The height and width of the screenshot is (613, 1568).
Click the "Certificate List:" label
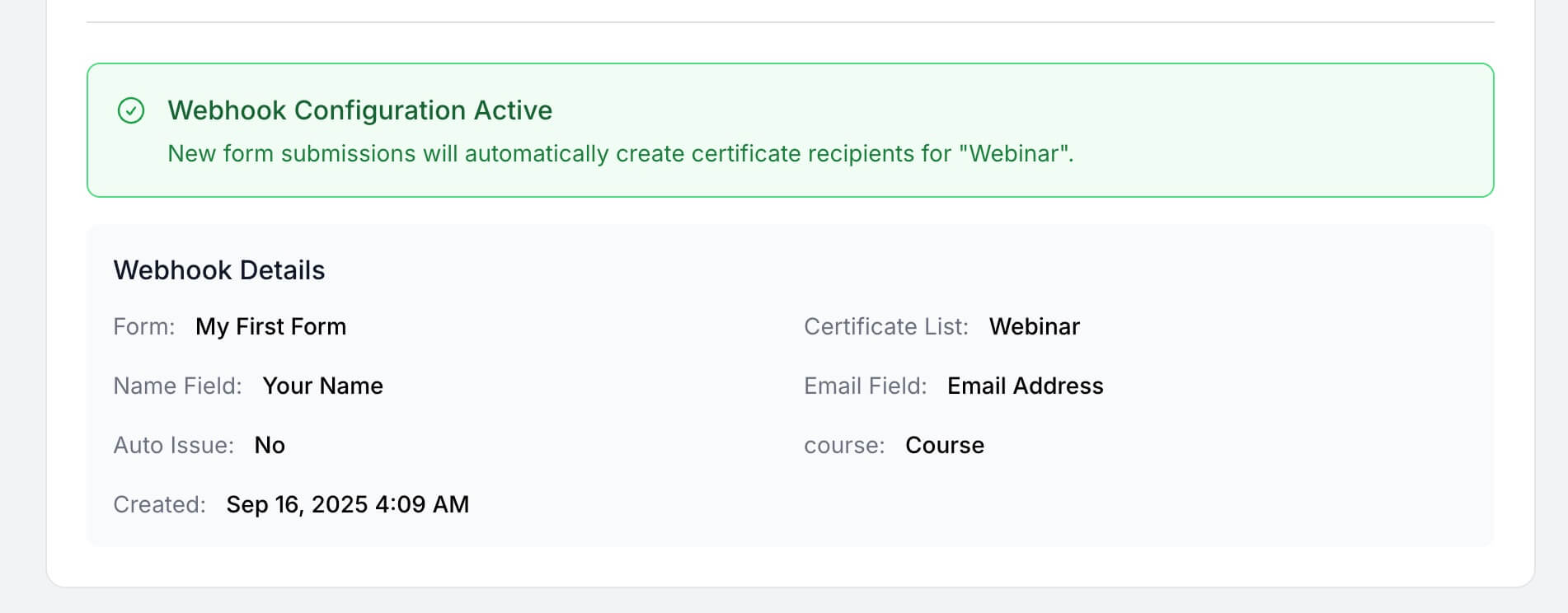pos(886,327)
